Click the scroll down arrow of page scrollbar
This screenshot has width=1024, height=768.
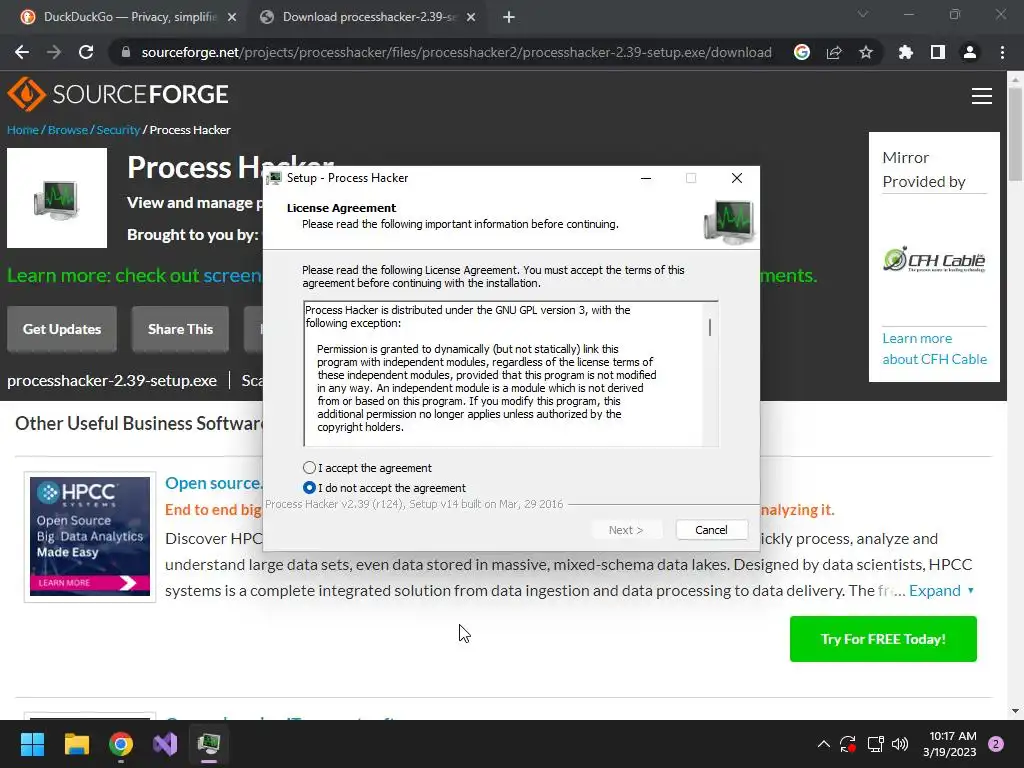click(x=1015, y=711)
